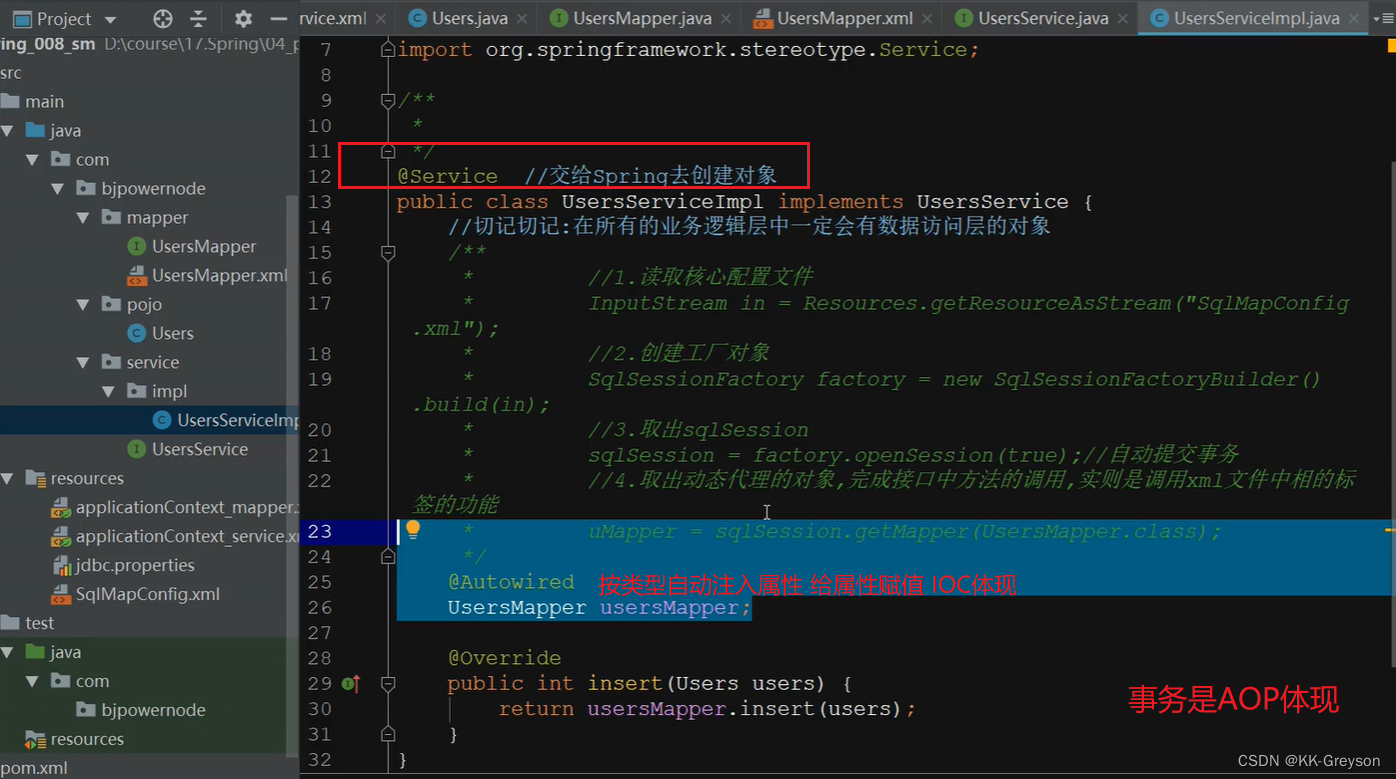Image resolution: width=1396 pixels, height=779 pixels.
Task: Select Users class in pojo
Action: (x=172, y=334)
